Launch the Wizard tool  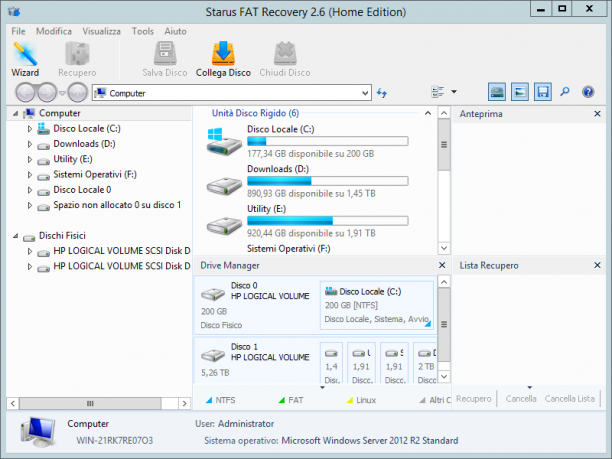pyautogui.click(x=25, y=59)
